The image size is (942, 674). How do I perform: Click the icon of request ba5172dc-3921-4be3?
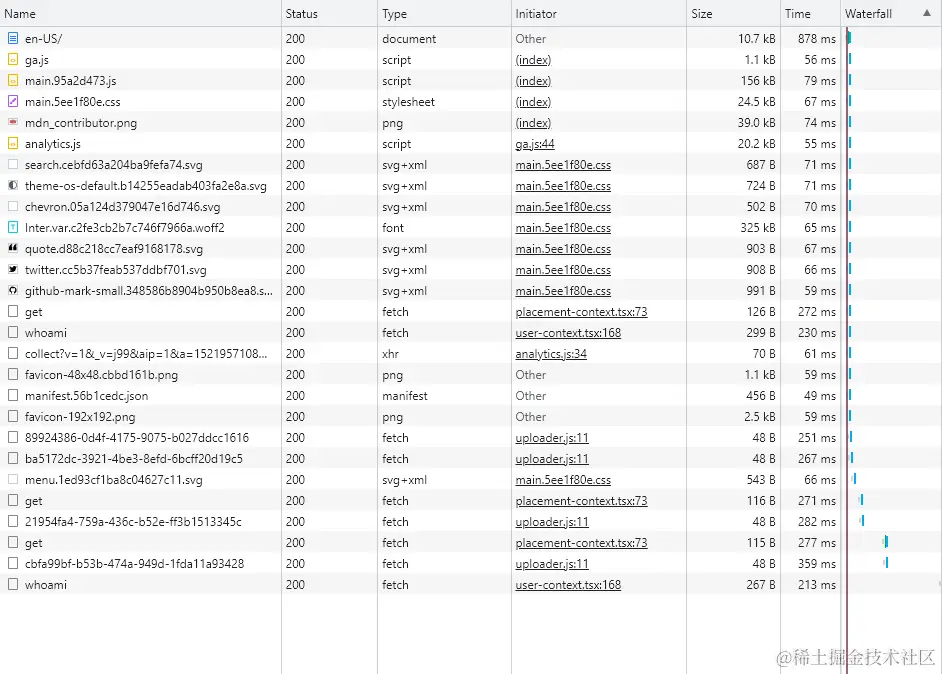[13, 458]
